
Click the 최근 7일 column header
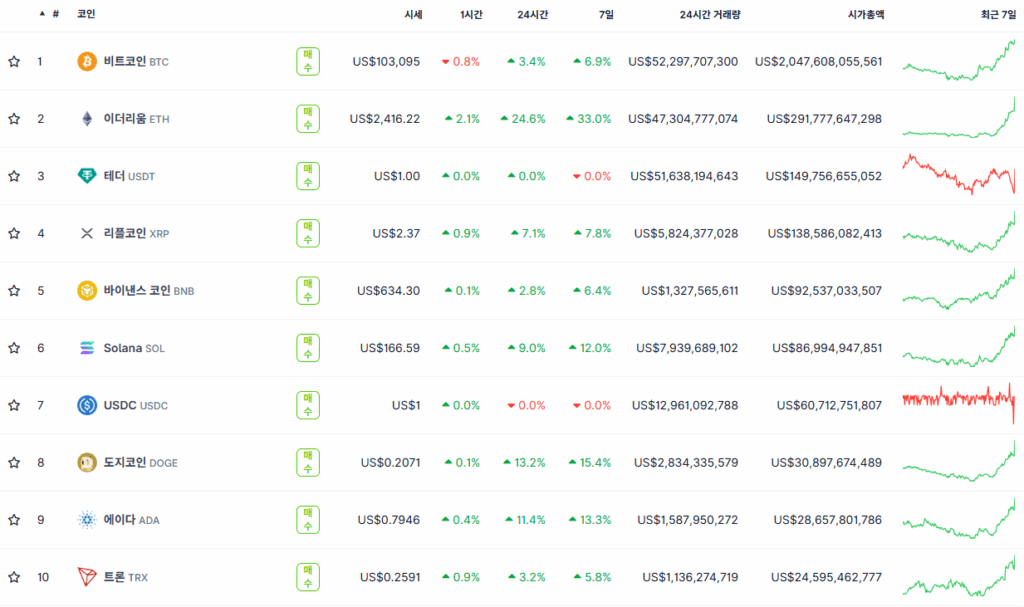pyautogui.click(x=998, y=14)
